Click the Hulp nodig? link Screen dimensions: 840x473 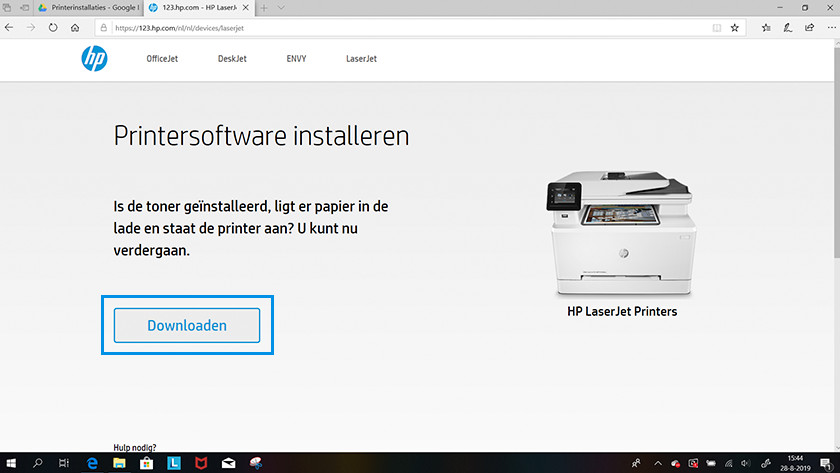136,448
